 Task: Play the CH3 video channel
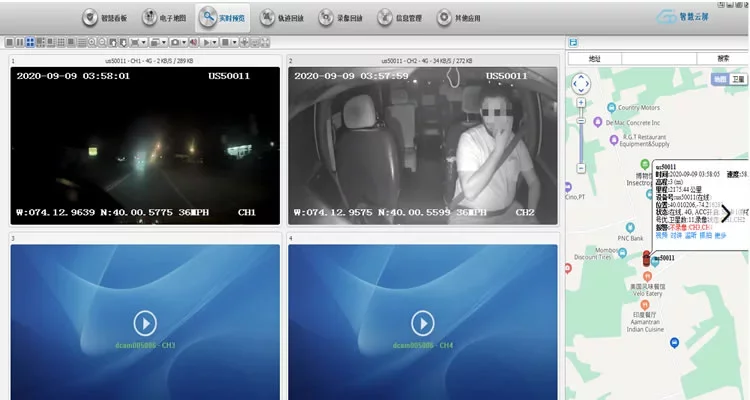pos(146,322)
